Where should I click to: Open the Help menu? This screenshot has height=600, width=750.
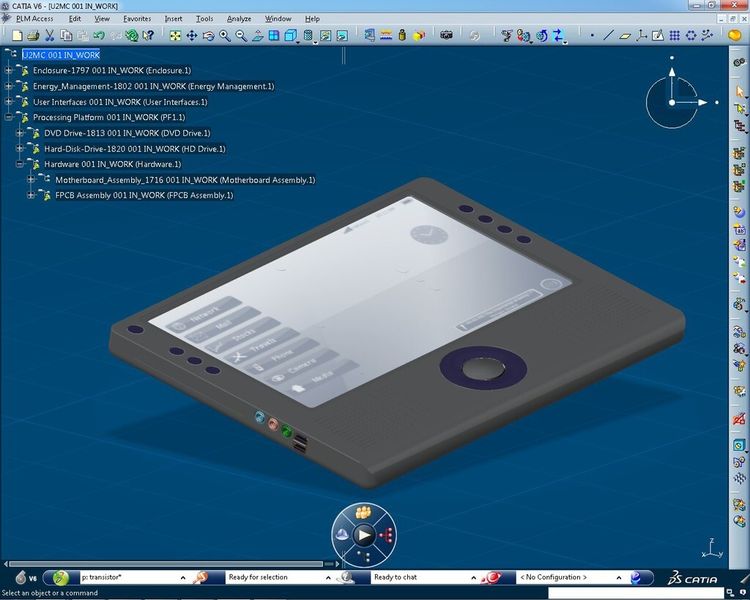point(312,19)
